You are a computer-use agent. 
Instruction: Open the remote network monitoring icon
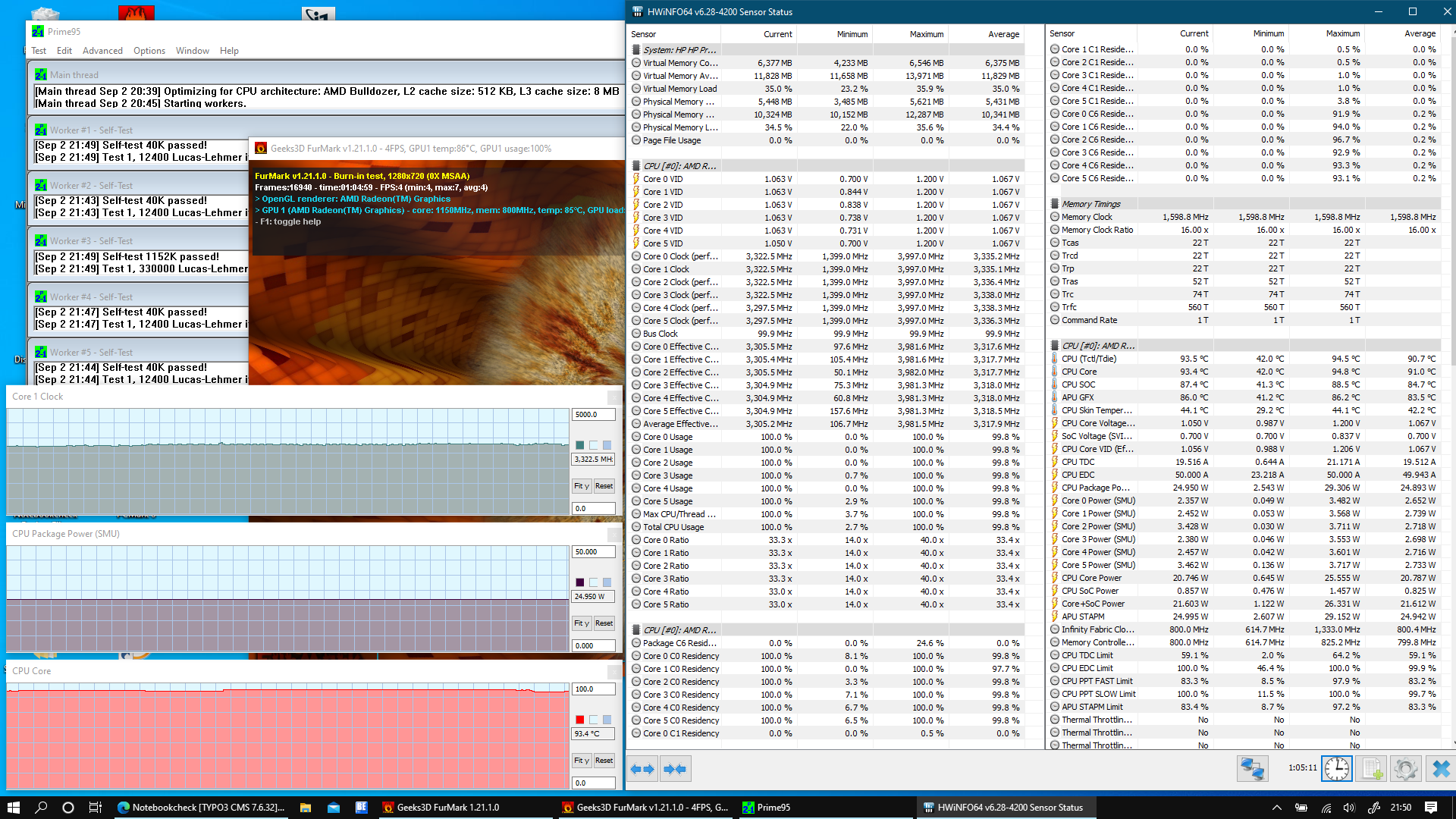tap(1252, 769)
